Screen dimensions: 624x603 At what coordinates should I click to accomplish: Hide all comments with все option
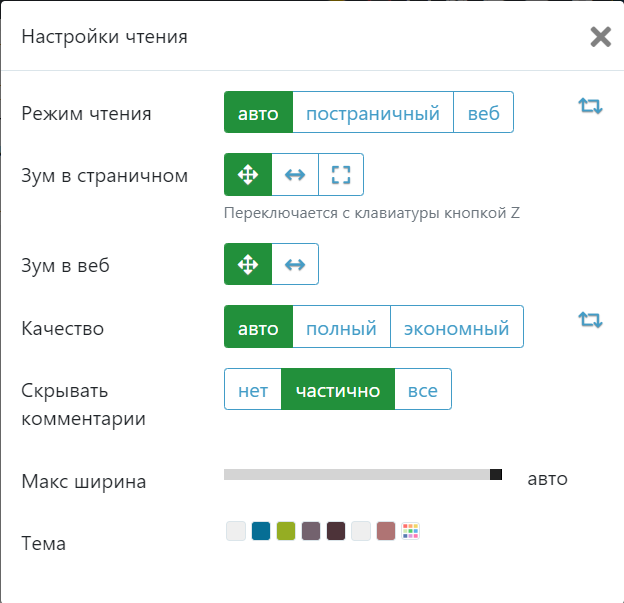point(423,390)
